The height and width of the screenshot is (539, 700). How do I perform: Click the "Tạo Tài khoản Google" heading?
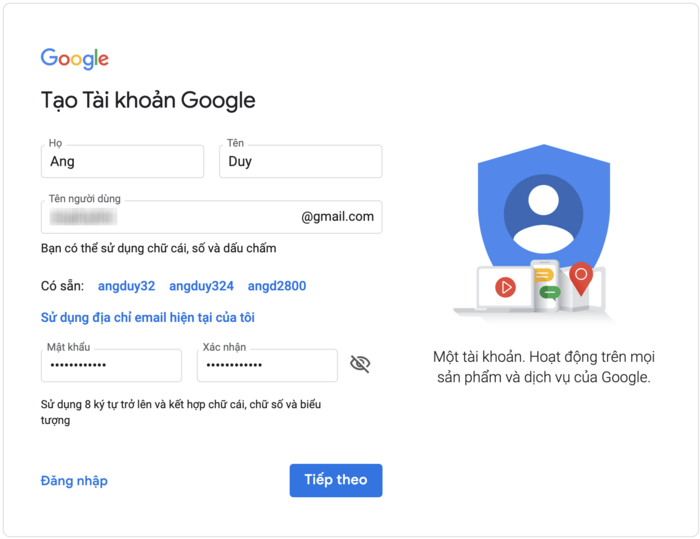click(x=148, y=101)
